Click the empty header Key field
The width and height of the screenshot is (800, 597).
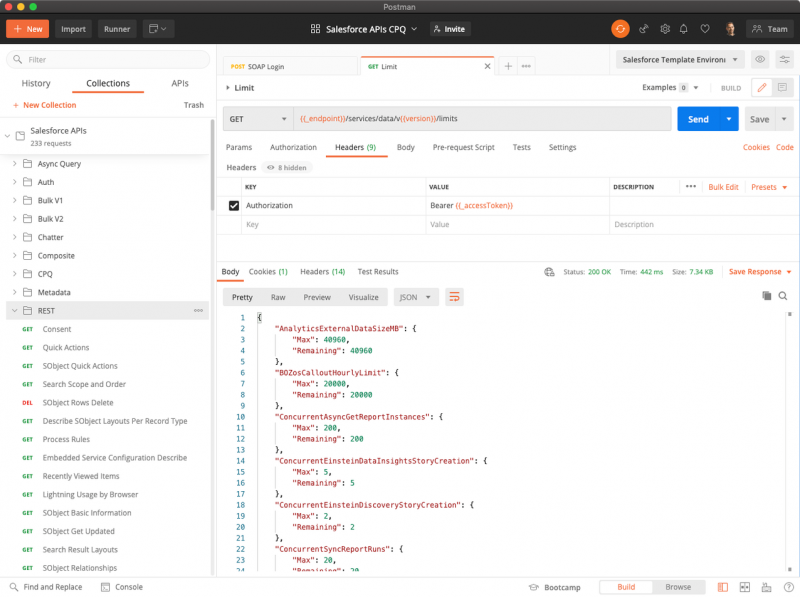[x=334, y=225]
